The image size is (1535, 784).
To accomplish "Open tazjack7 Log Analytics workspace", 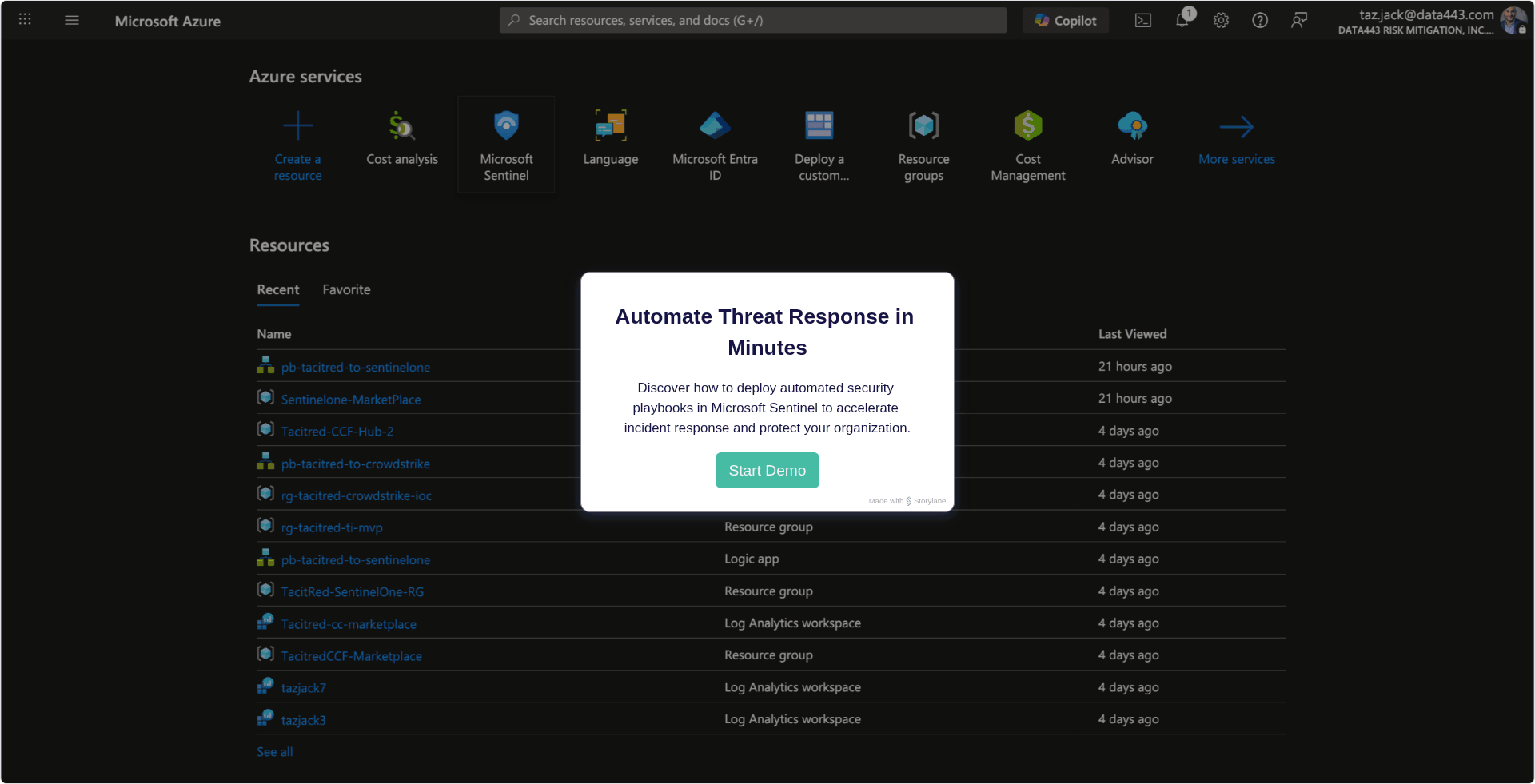I will [x=303, y=688].
